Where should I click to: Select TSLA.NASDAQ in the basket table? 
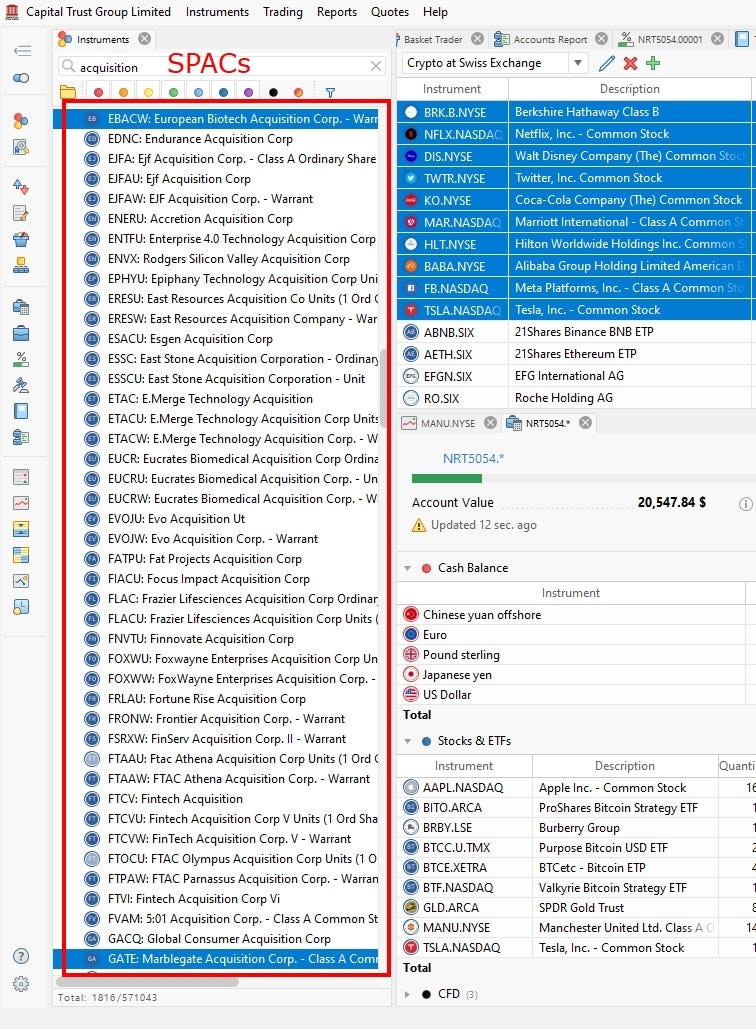tap(576, 310)
